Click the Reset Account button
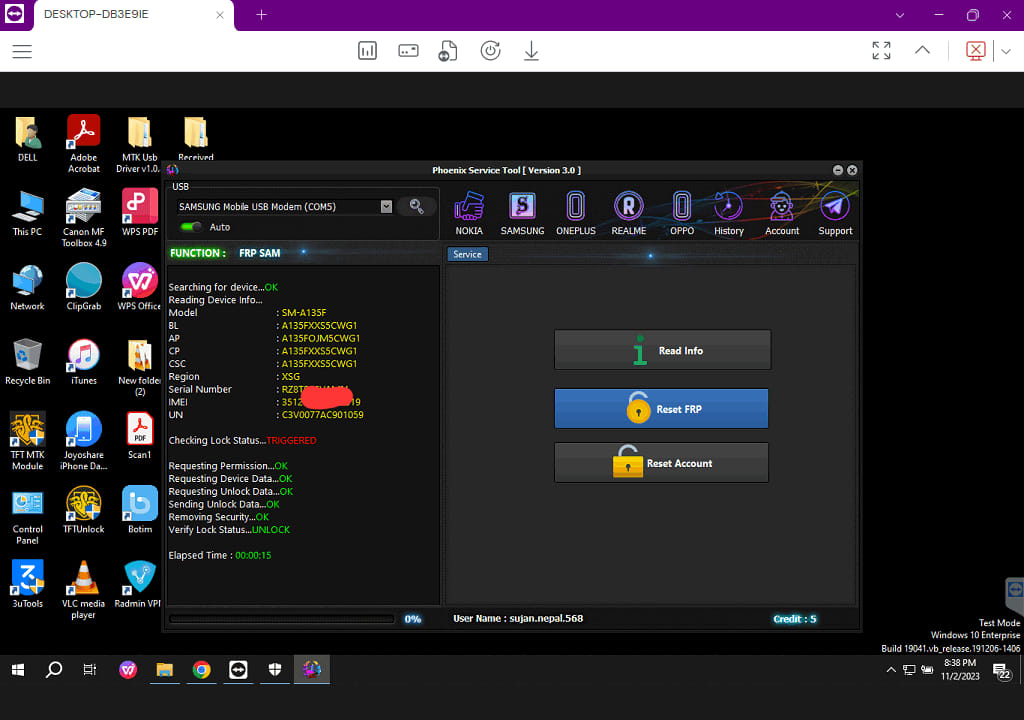Image resolution: width=1024 pixels, height=720 pixels. (x=661, y=463)
